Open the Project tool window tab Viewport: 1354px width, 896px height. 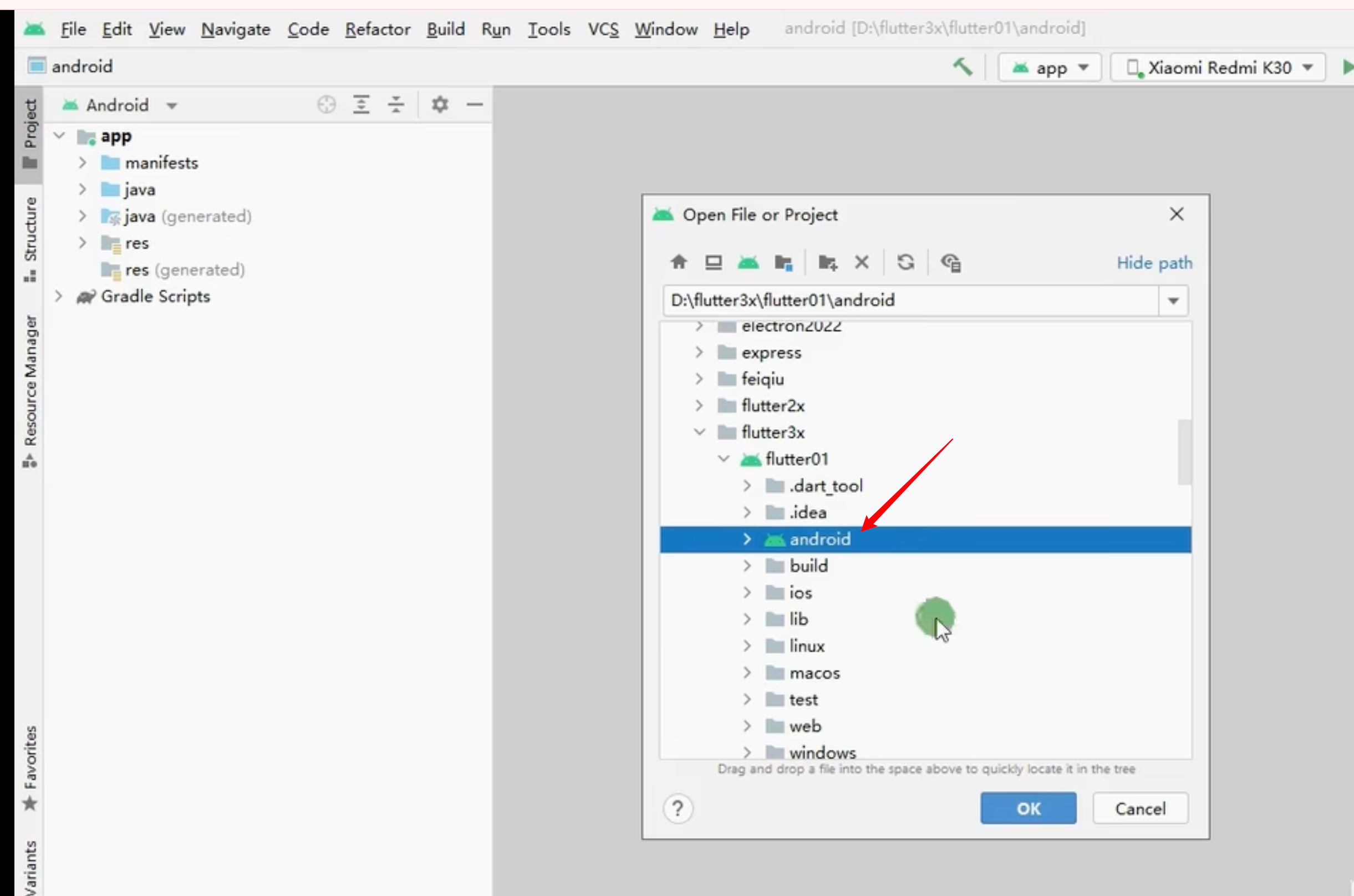click(30, 134)
